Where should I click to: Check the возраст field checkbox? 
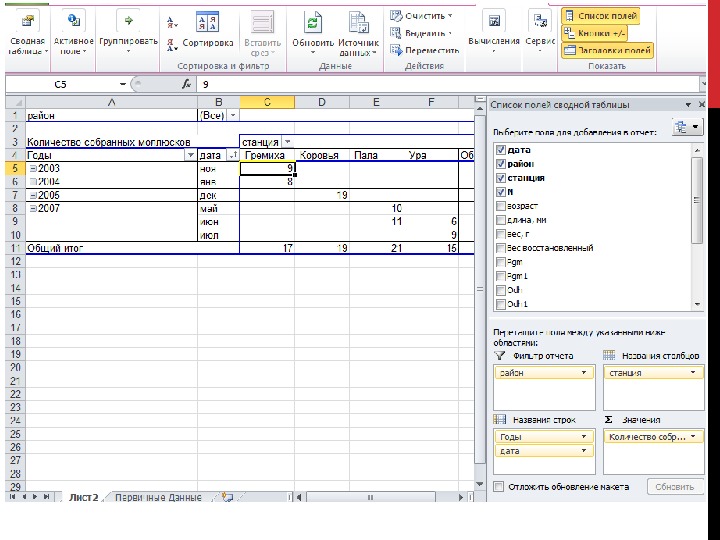pos(501,206)
